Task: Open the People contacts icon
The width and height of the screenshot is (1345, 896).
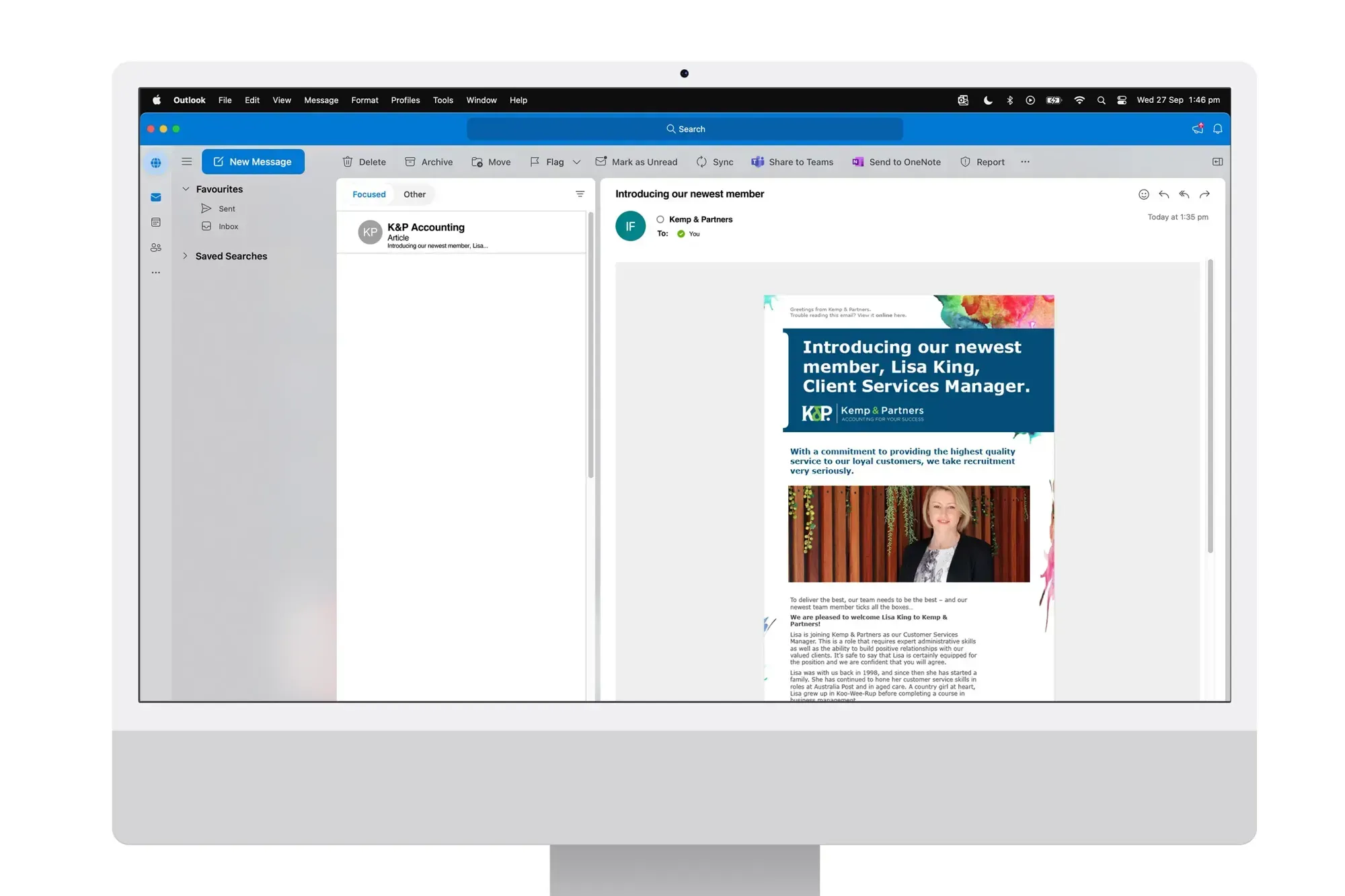Action: click(x=156, y=247)
